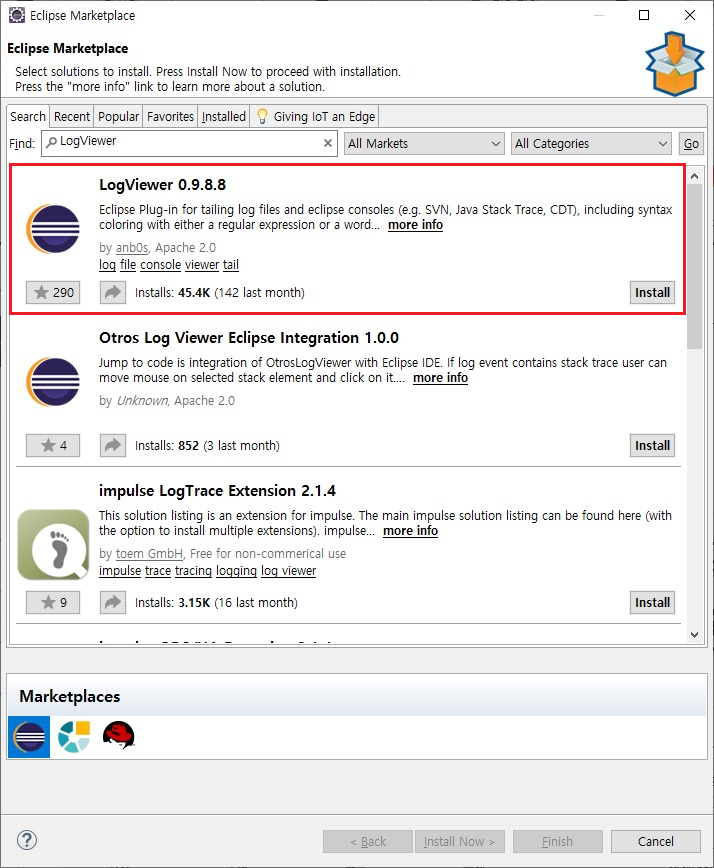
Task: Open the toem GmbH author link
Action: pyautogui.click(x=149, y=554)
